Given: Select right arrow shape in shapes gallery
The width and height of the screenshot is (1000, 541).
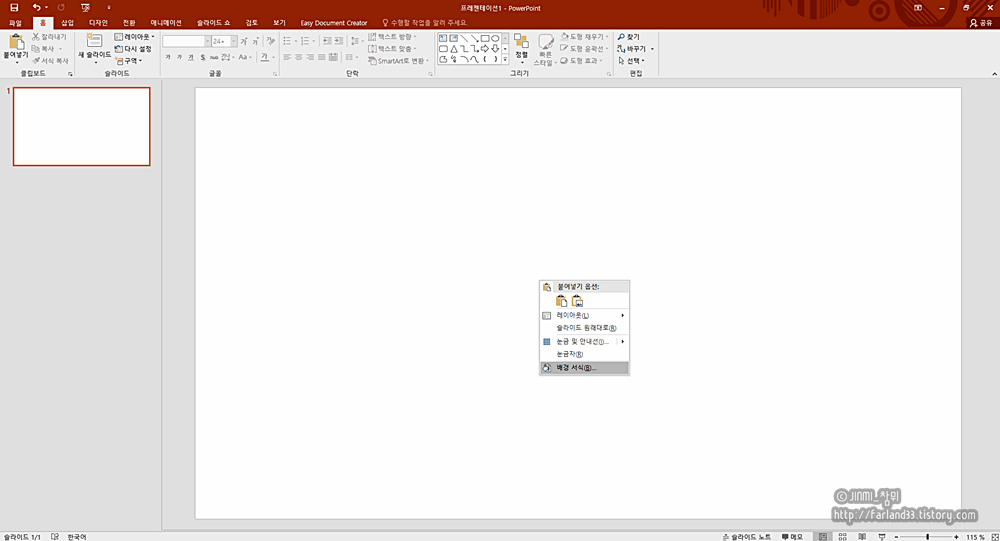Looking at the screenshot, I should (485, 48).
